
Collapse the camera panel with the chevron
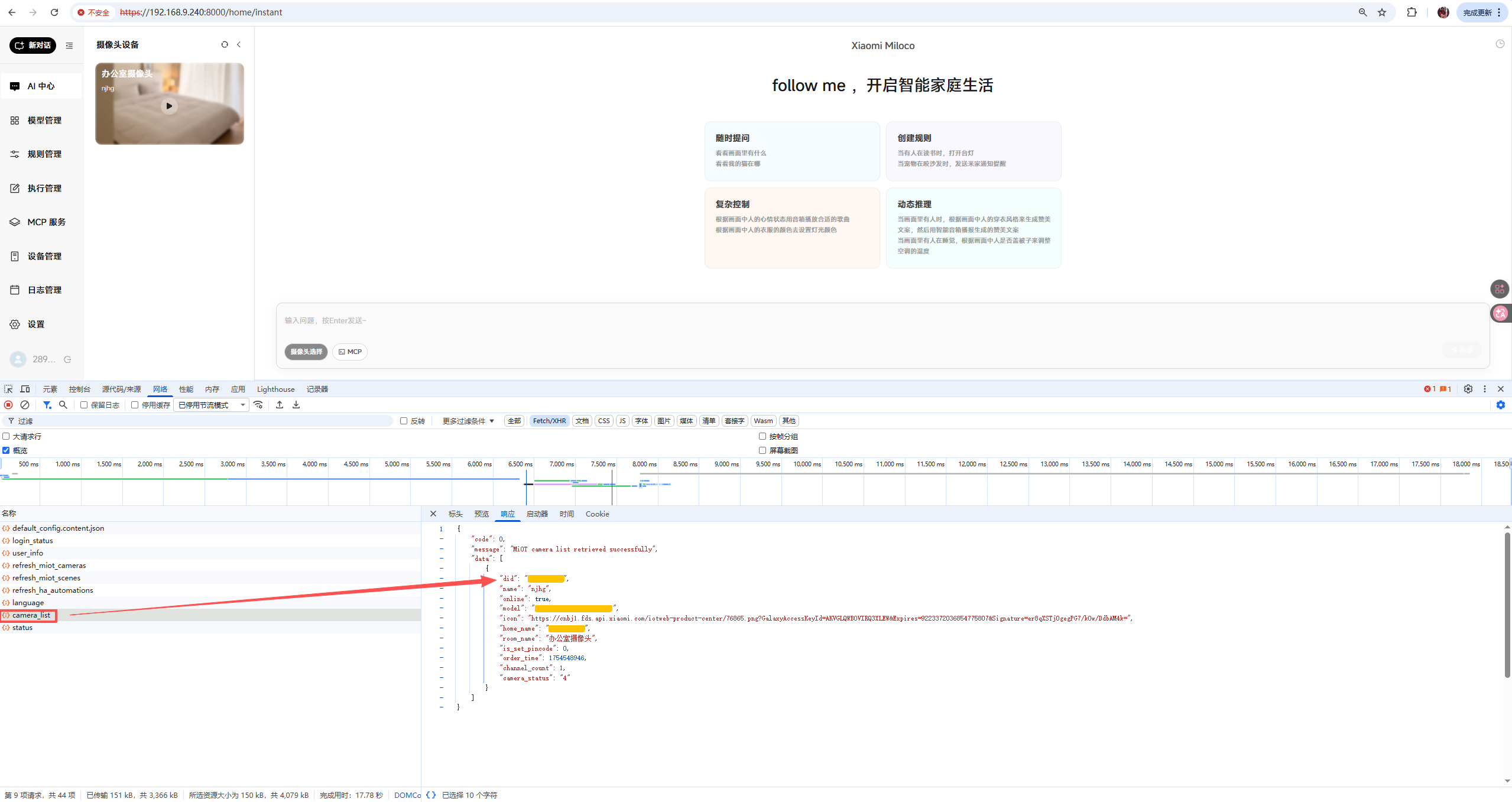click(239, 44)
